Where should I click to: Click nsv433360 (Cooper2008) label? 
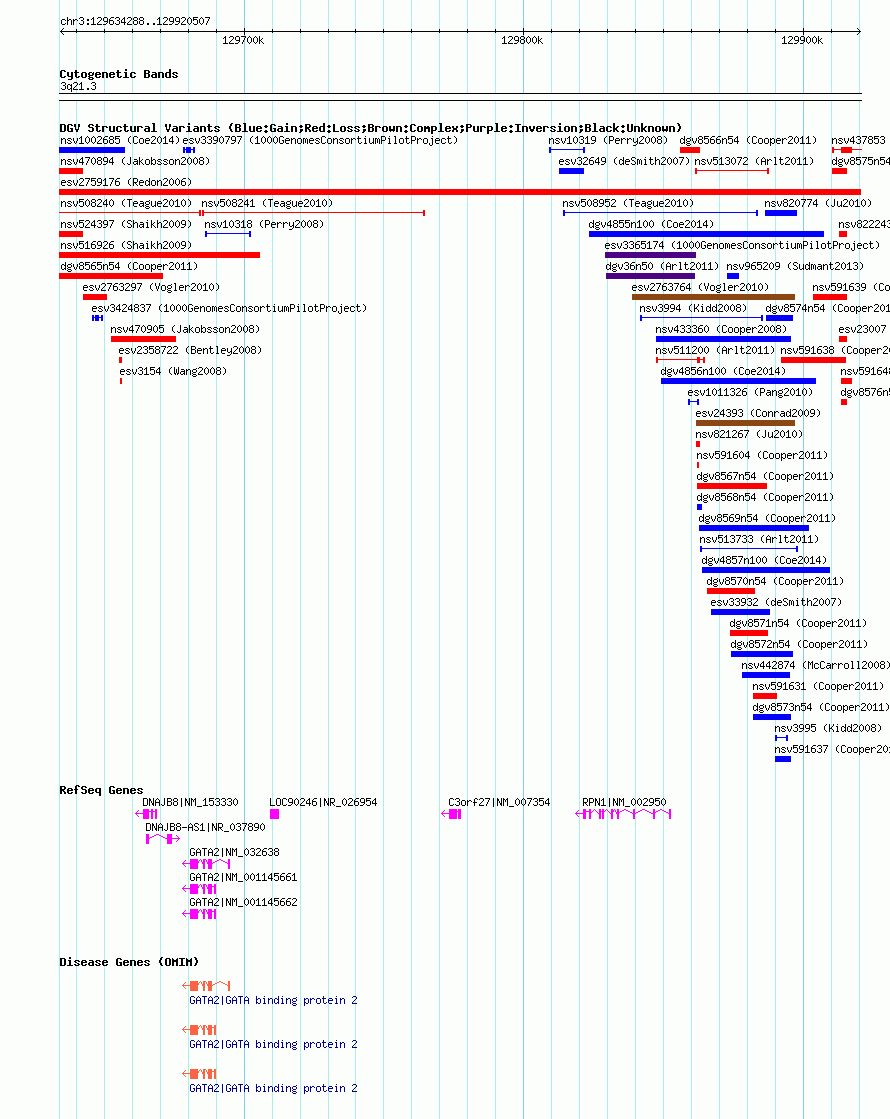click(721, 330)
